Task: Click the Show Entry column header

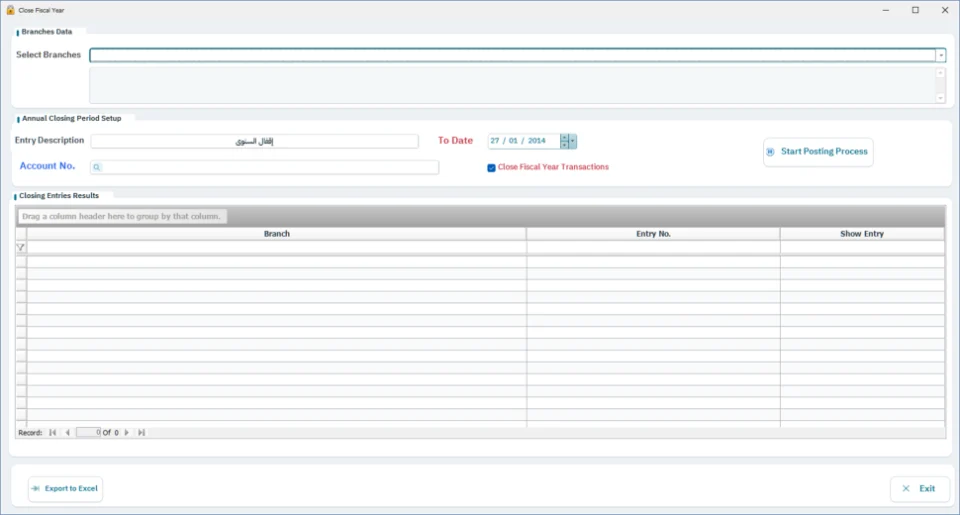Action: [x=862, y=234]
